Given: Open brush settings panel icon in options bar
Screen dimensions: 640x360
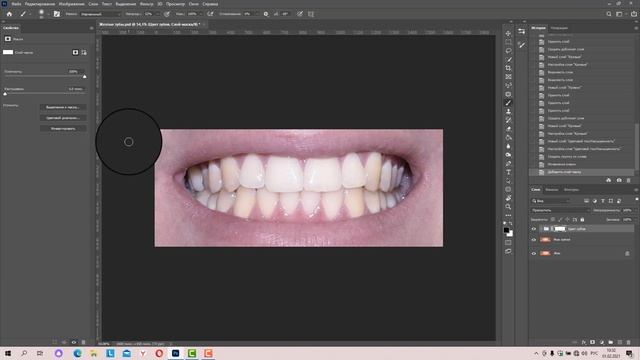Looking at the screenshot, I should [57, 14].
